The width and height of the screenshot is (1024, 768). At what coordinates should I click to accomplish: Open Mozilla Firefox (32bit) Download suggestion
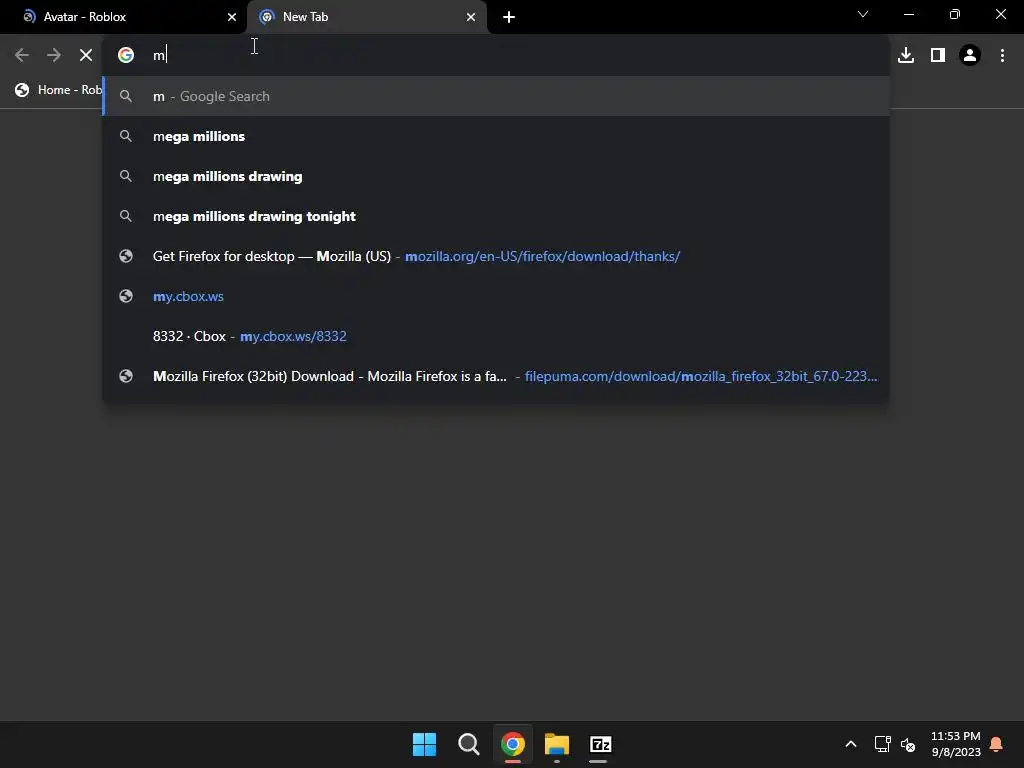pyautogui.click(x=496, y=376)
